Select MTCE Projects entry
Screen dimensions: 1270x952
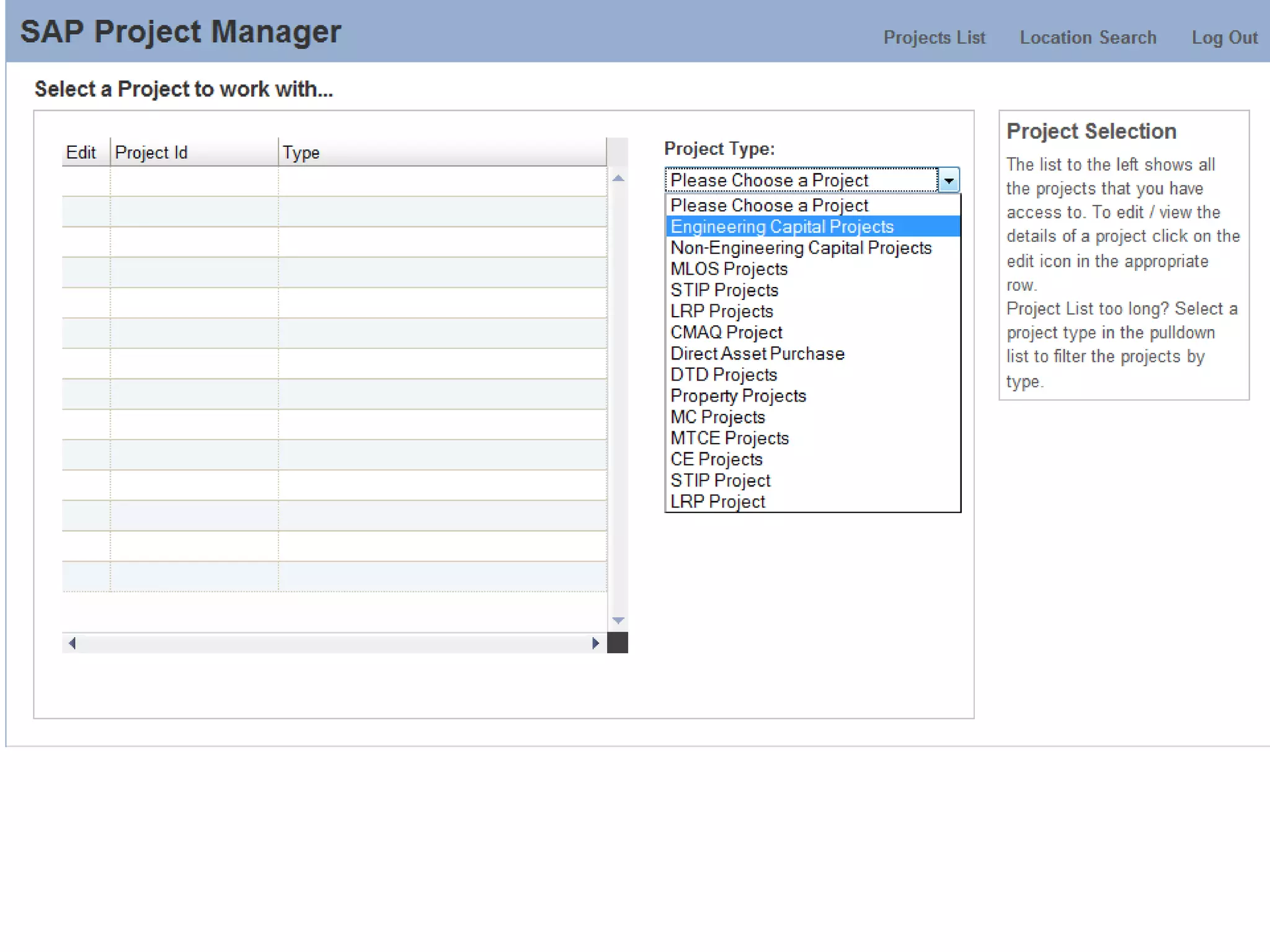tap(729, 438)
